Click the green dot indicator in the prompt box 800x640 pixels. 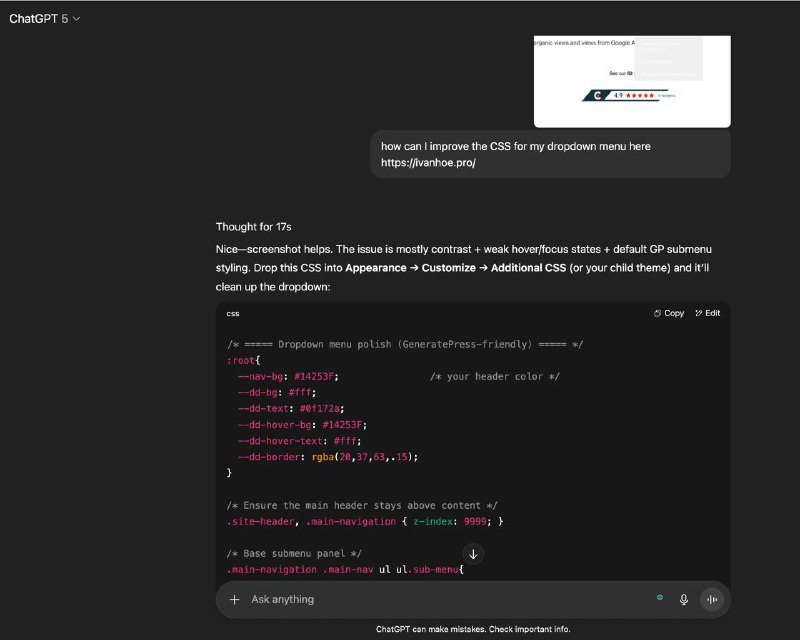(660, 597)
